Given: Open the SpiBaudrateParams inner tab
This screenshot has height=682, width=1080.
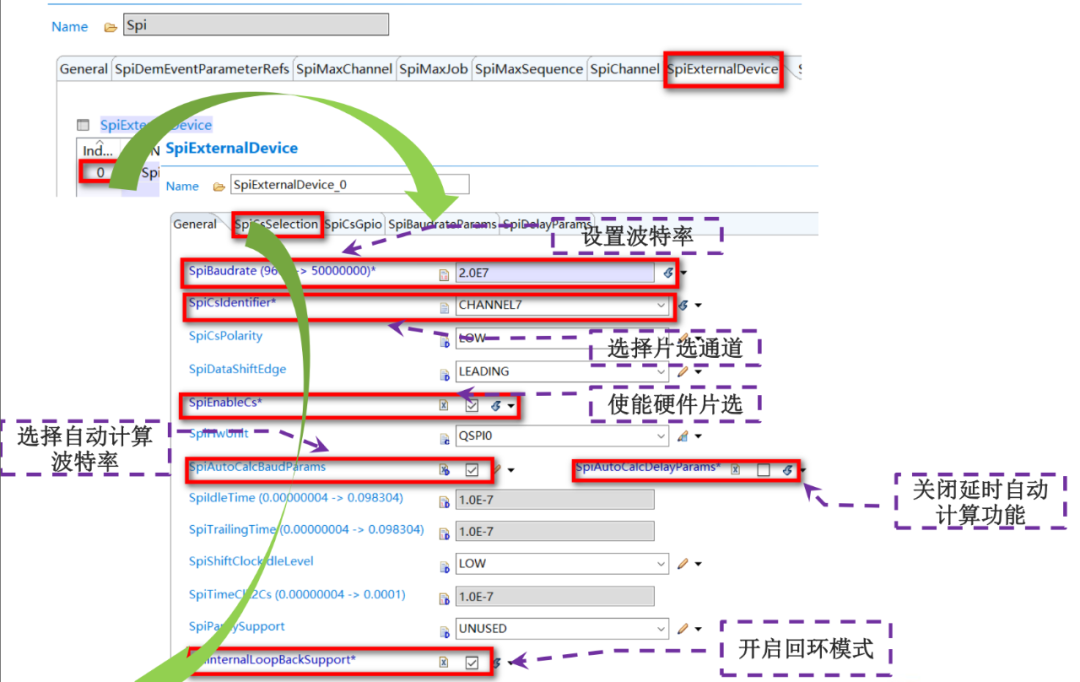Looking at the screenshot, I should [x=442, y=225].
